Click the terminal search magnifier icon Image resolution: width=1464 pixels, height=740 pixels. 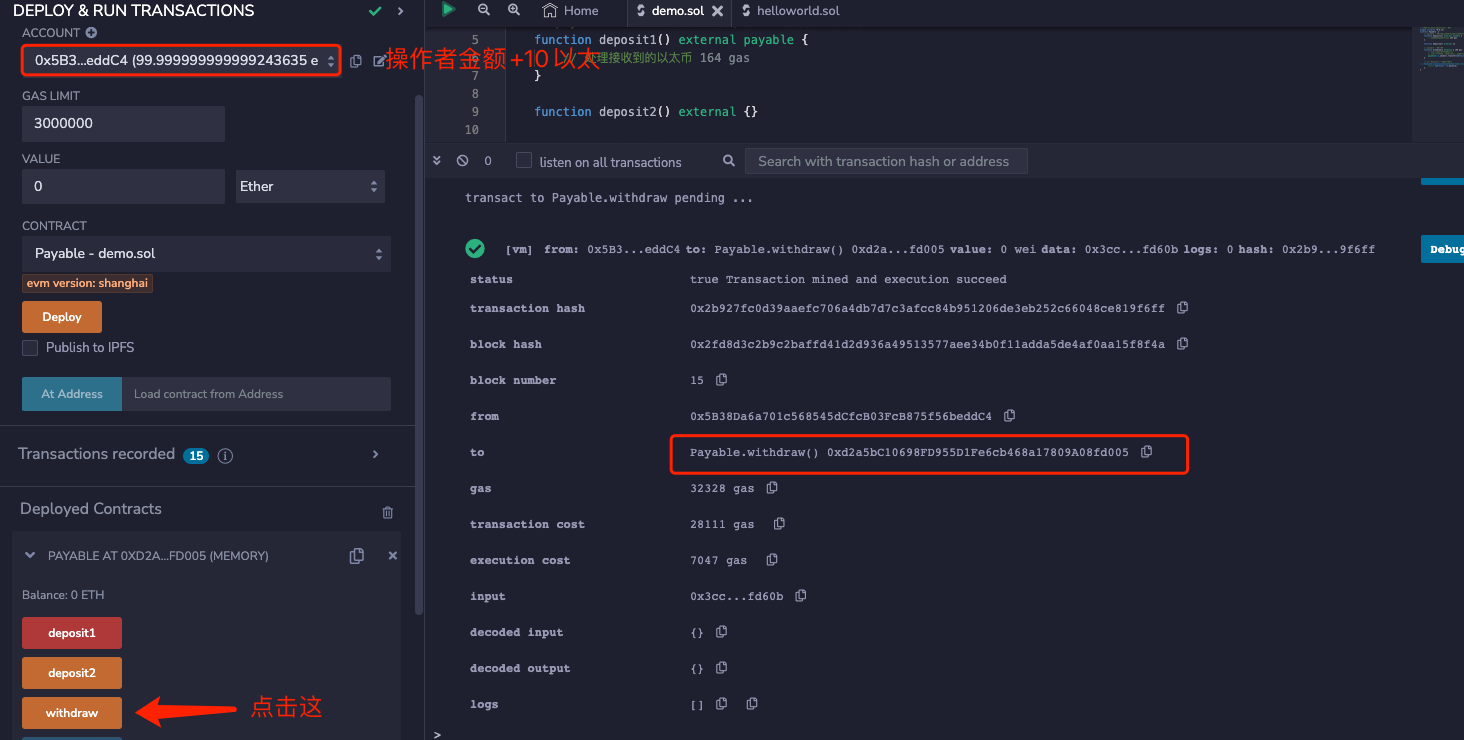pyautogui.click(x=728, y=161)
